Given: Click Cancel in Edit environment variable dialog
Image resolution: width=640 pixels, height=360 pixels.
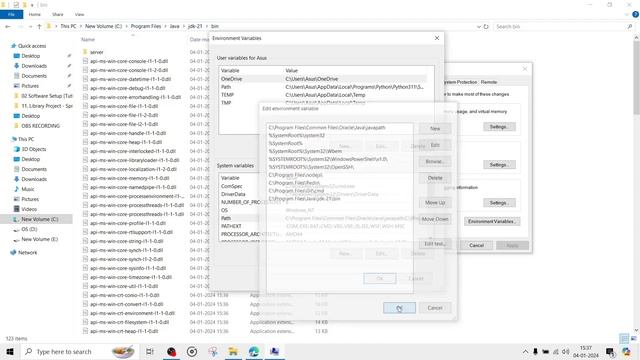Looking at the screenshot, I should pos(435,308).
